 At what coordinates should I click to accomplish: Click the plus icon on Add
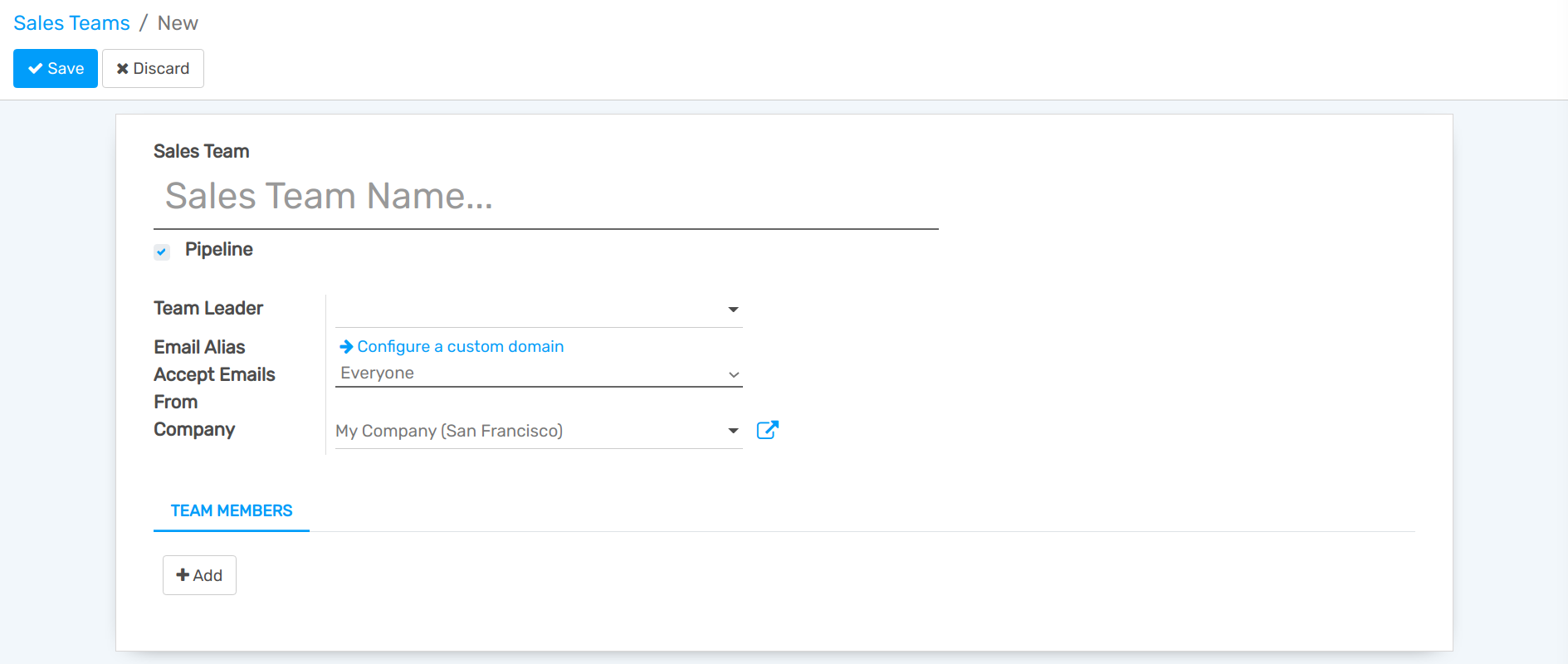tap(183, 575)
